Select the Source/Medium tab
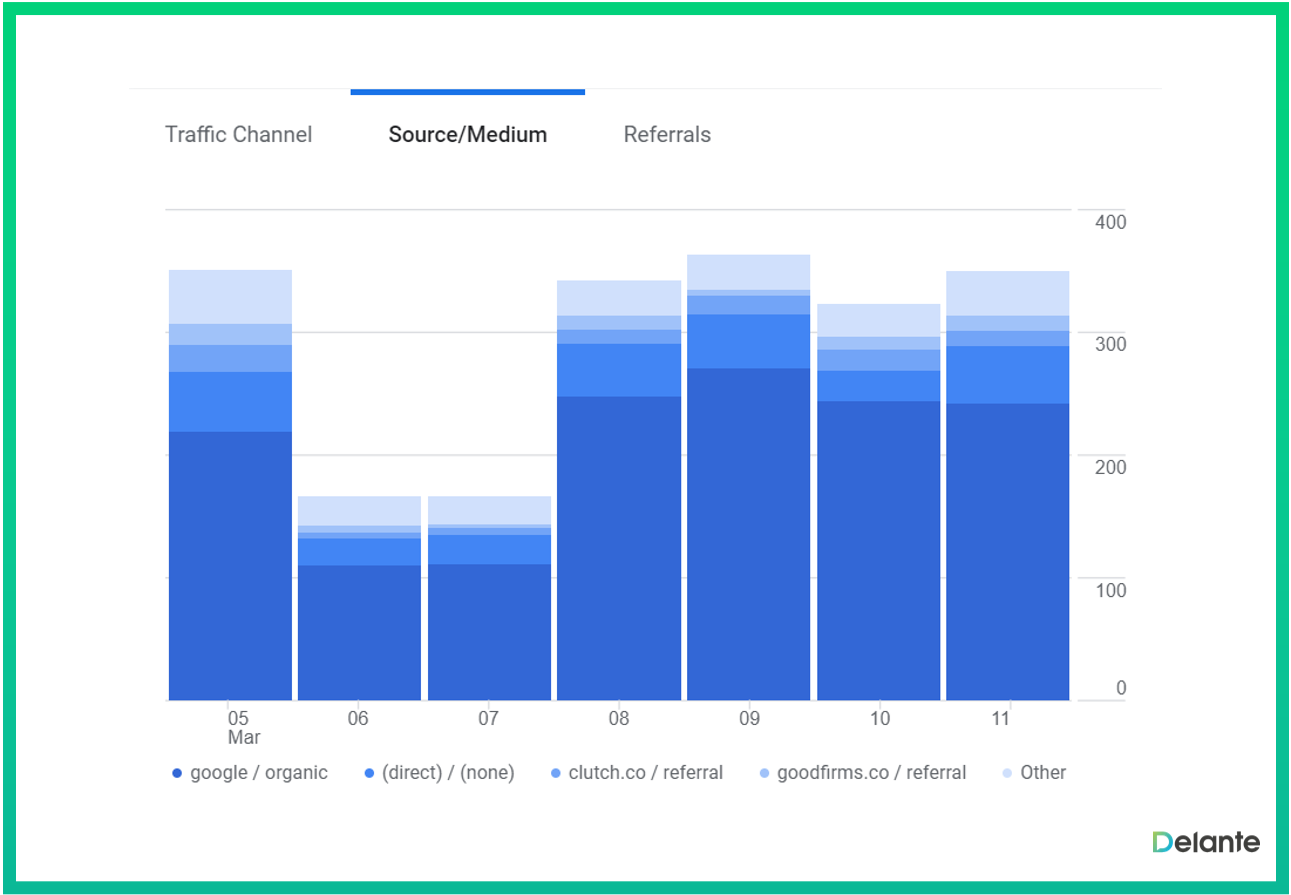 [x=467, y=134]
